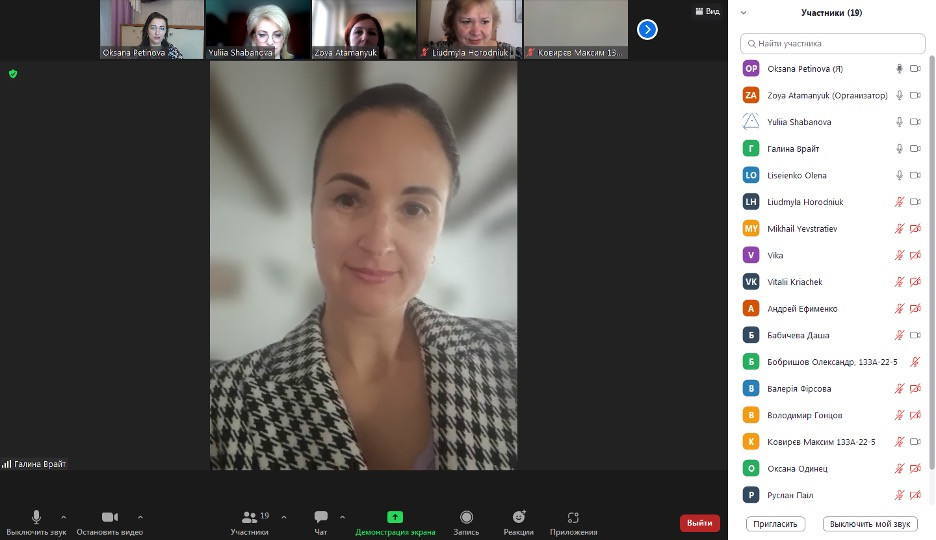The width and height of the screenshot is (936, 540).
Task: Expand participants options arrow
Action: tap(284, 517)
